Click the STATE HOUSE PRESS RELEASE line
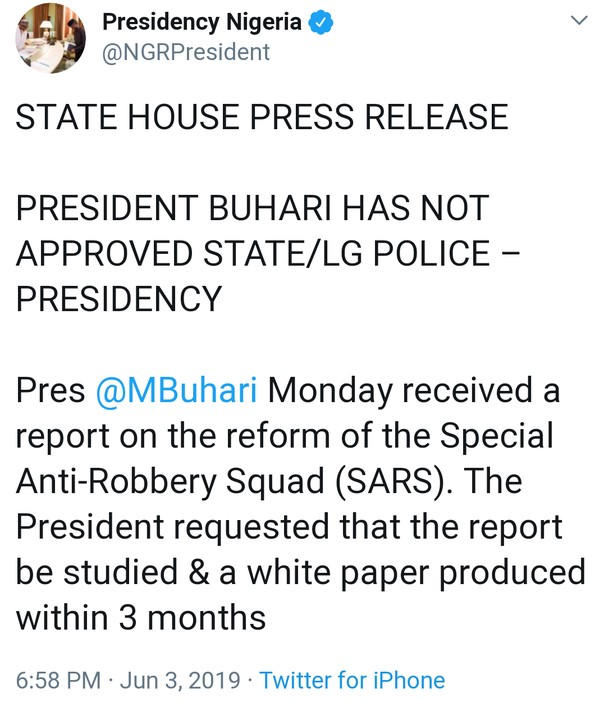This screenshot has height=720, width=604. coord(262,120)
